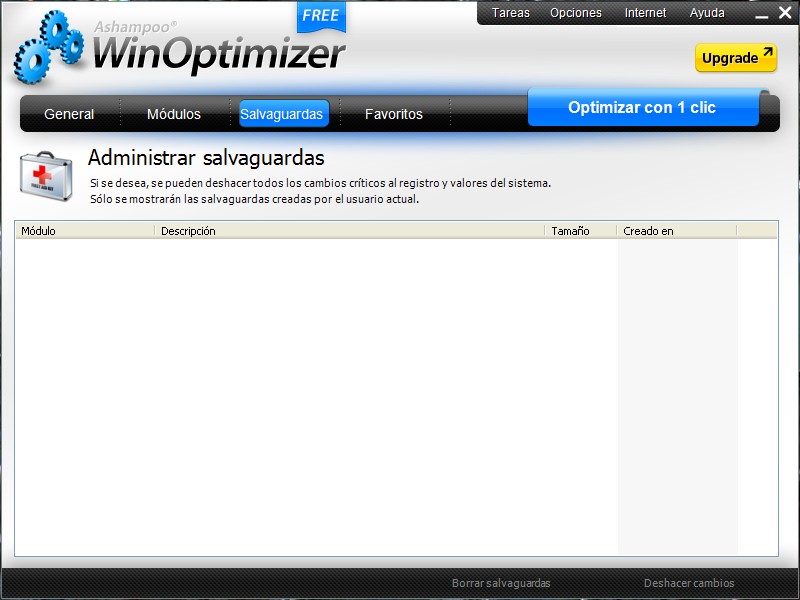The height and width of the screenshot is (600, 800).
Task: Minimize the WinOptimizer window
Action: (x=762, y=16)
